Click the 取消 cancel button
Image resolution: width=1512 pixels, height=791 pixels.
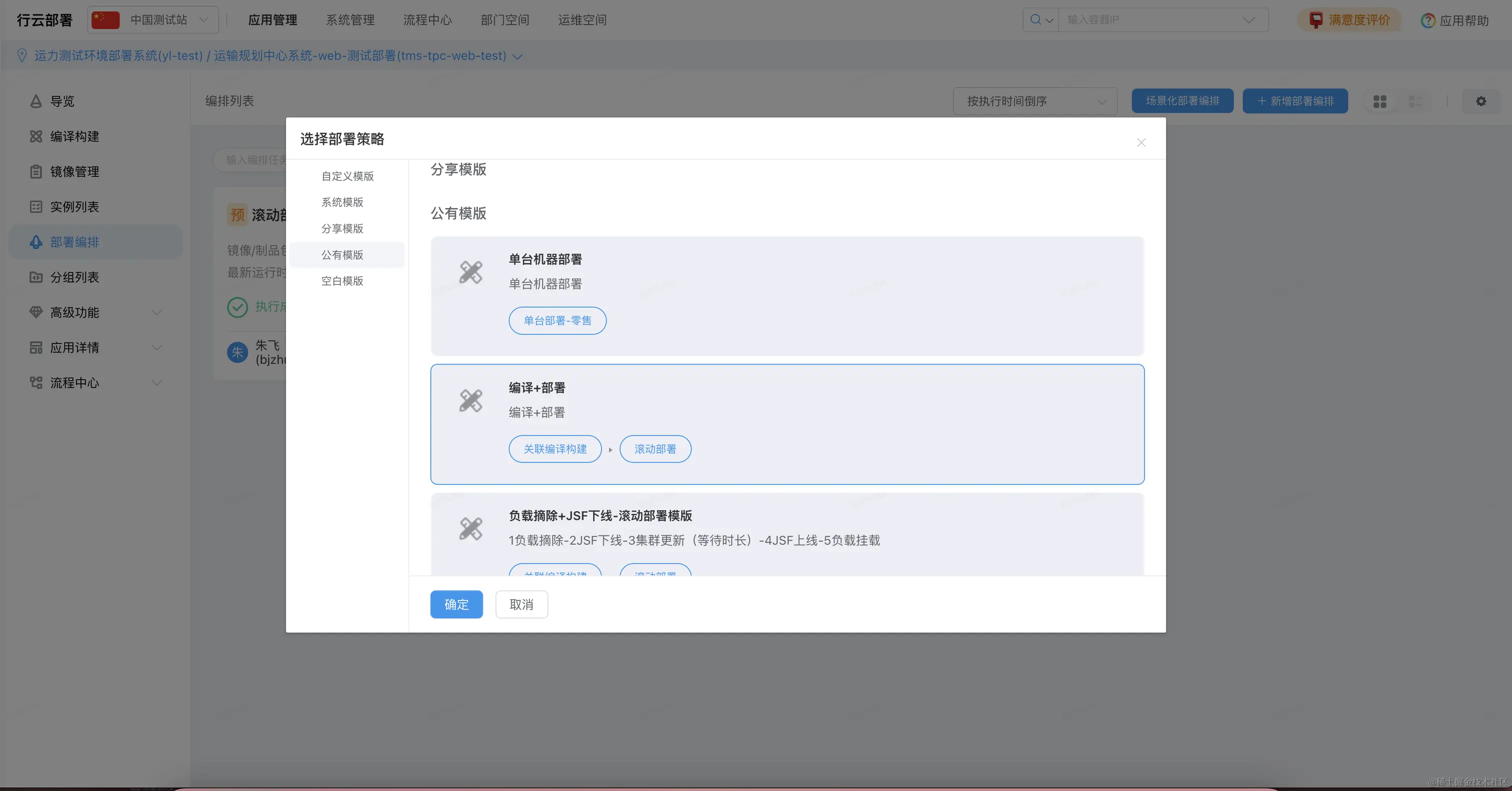click(x=521, y=604)
